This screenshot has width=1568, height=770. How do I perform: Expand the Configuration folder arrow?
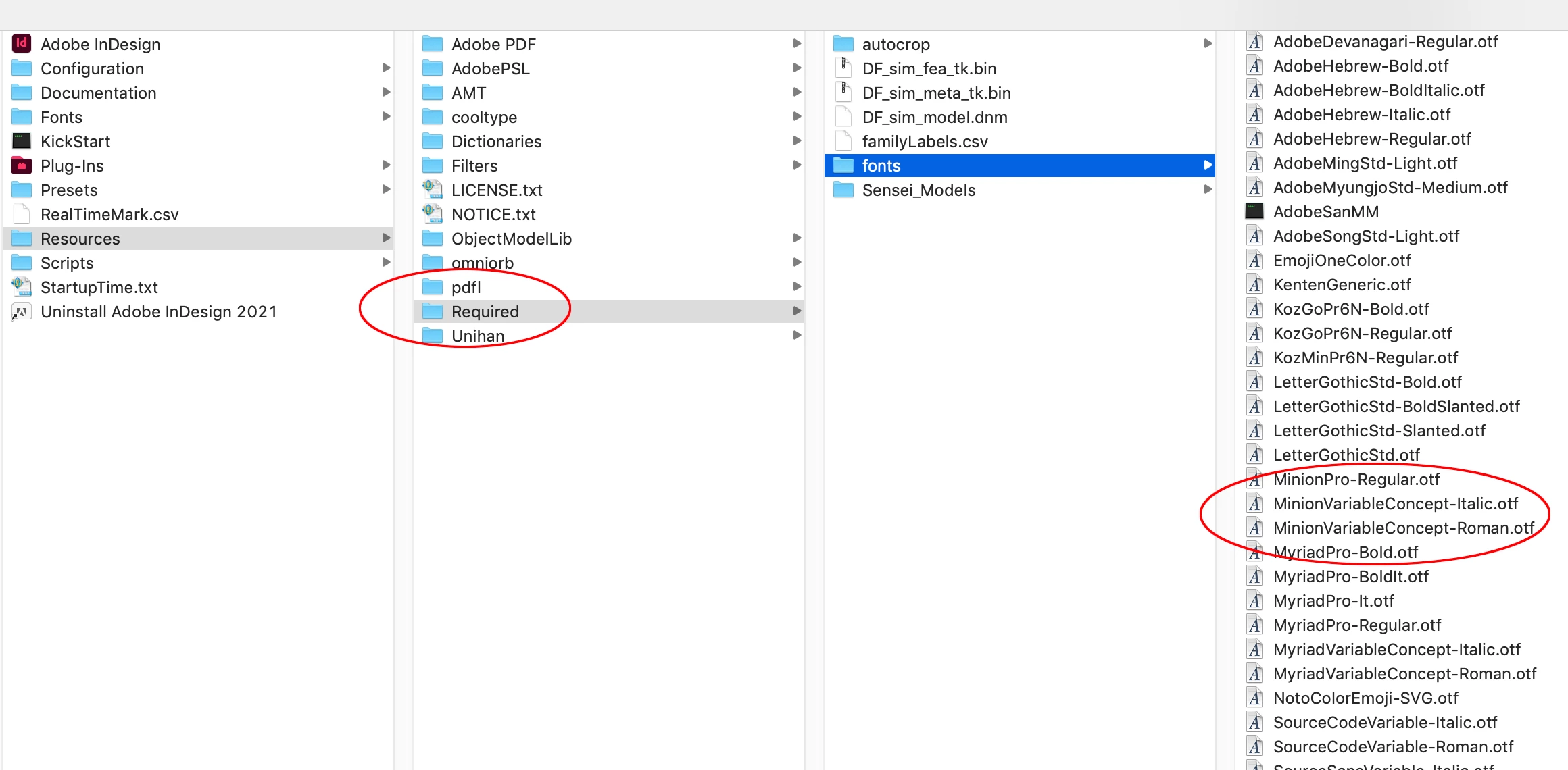tap(386, 68)
